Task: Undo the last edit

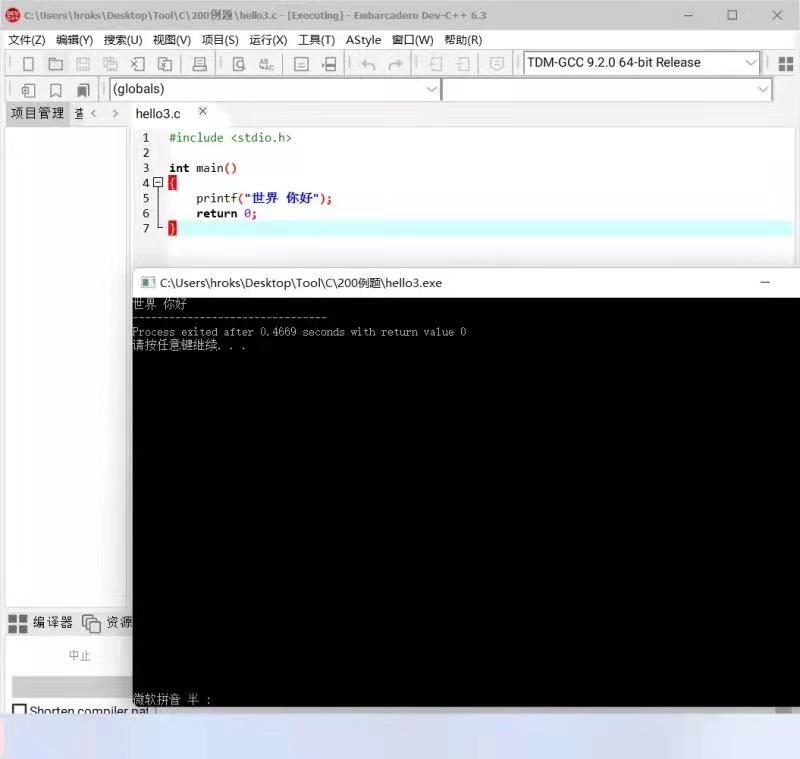Action: [369, 63]
